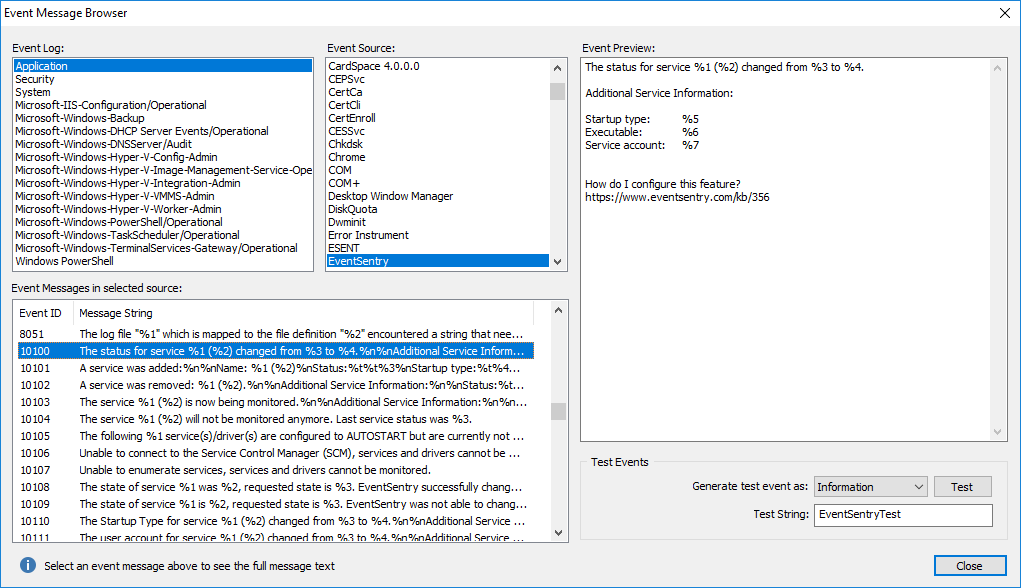Select Microsoft-Windows-TaskScheduler/Operational log

pyautogui.click(x=162, y=235)
